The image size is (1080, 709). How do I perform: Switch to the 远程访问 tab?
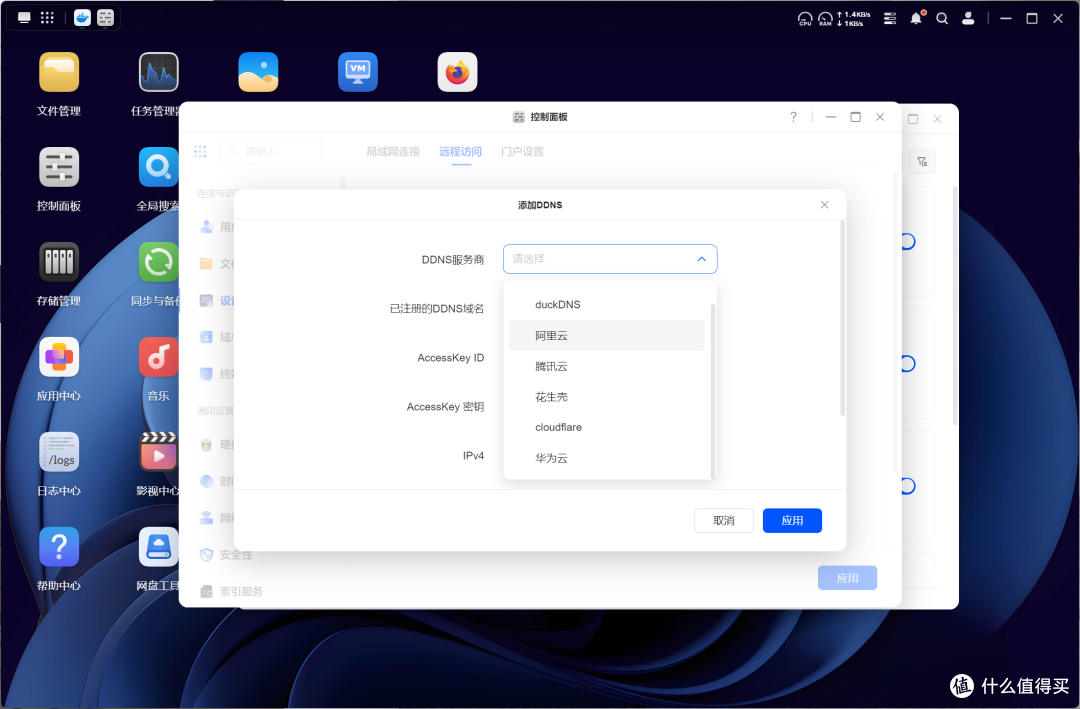pos(460,152)
